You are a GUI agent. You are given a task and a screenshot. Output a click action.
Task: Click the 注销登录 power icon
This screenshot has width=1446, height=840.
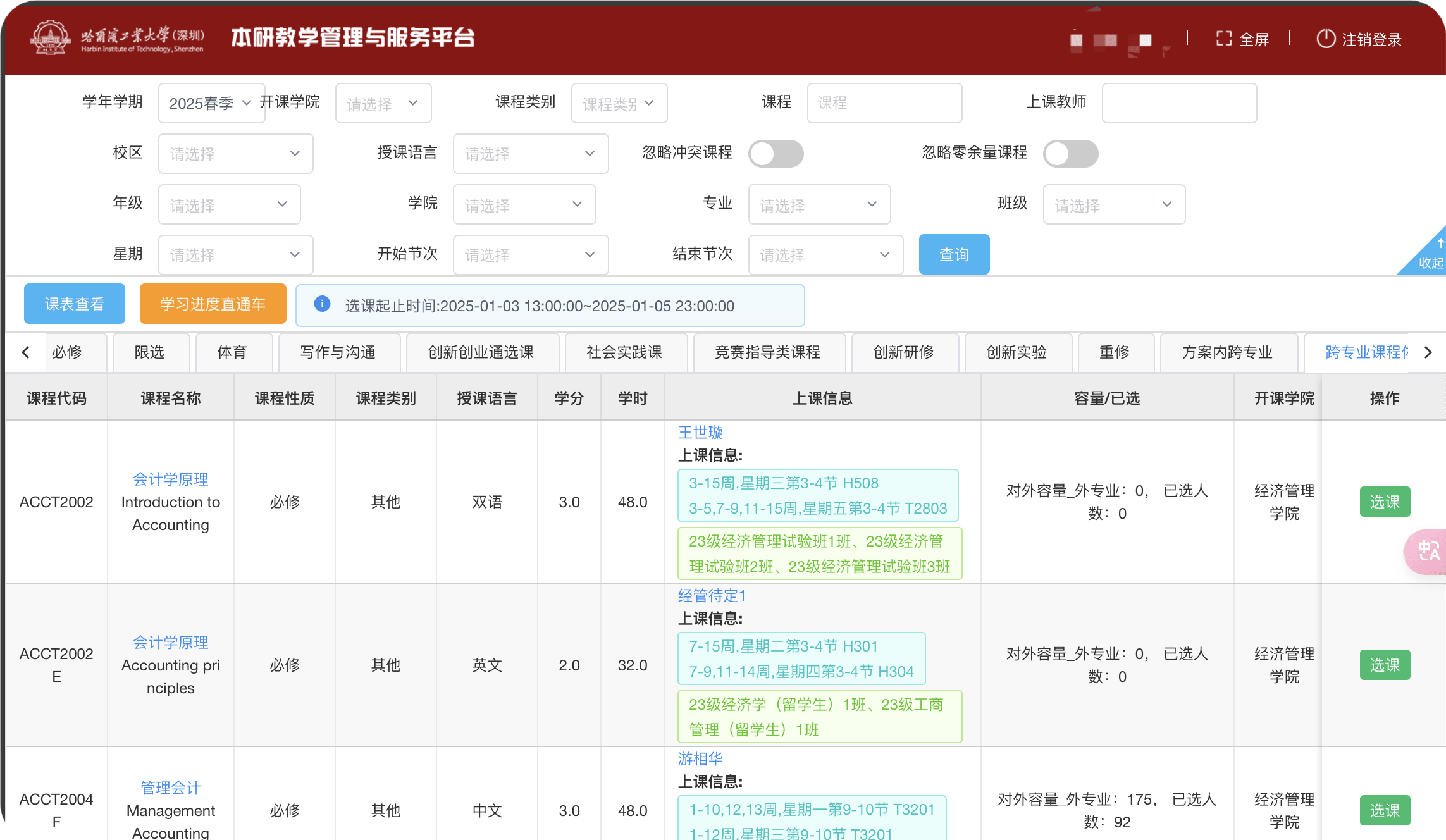click(1326, 39)
